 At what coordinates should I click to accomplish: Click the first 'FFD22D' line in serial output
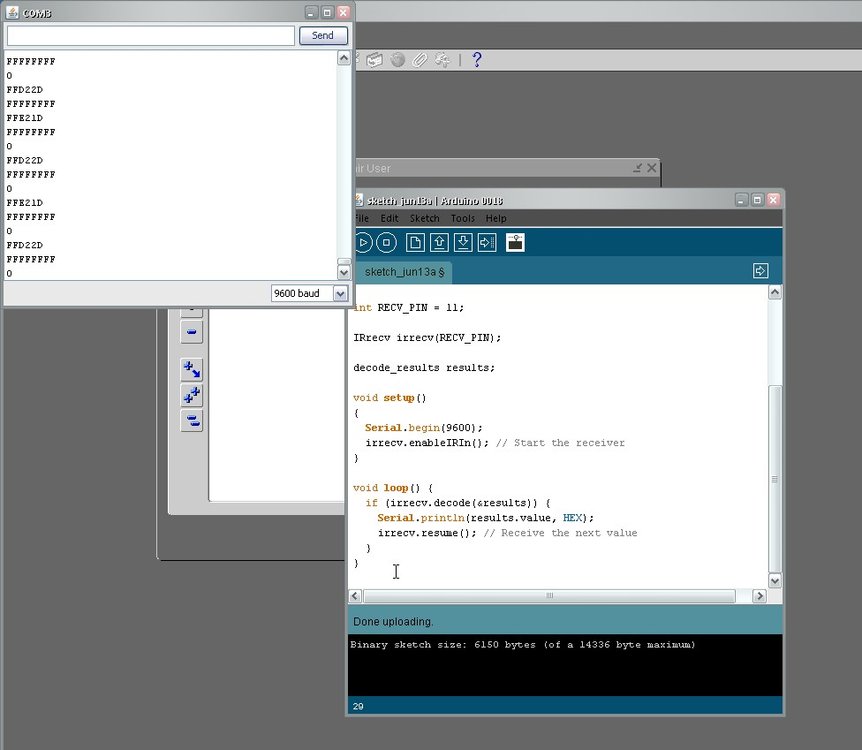click(x=25, y=90)
